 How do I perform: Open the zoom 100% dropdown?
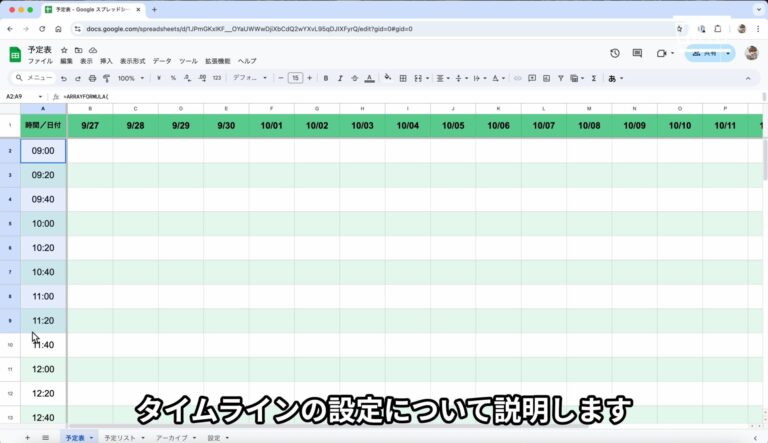point(131,78)
